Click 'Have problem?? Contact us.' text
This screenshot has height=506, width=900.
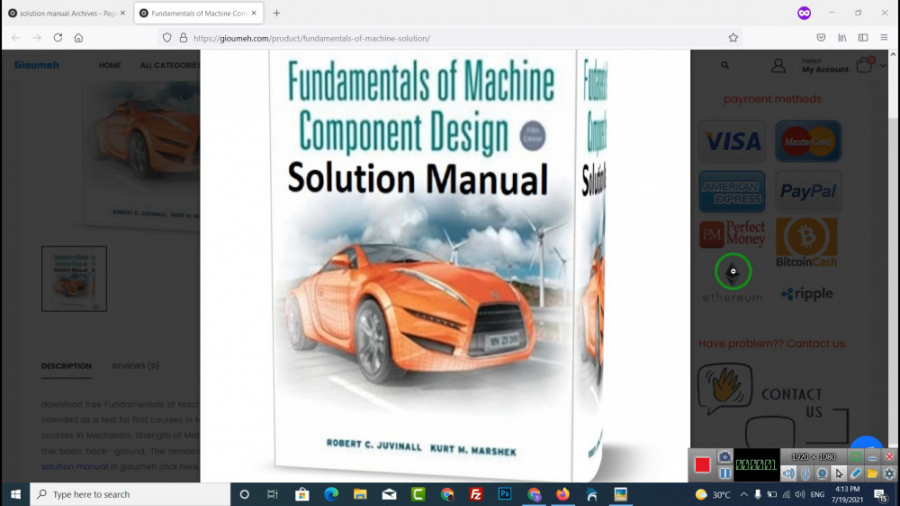[x=772, y=344]
